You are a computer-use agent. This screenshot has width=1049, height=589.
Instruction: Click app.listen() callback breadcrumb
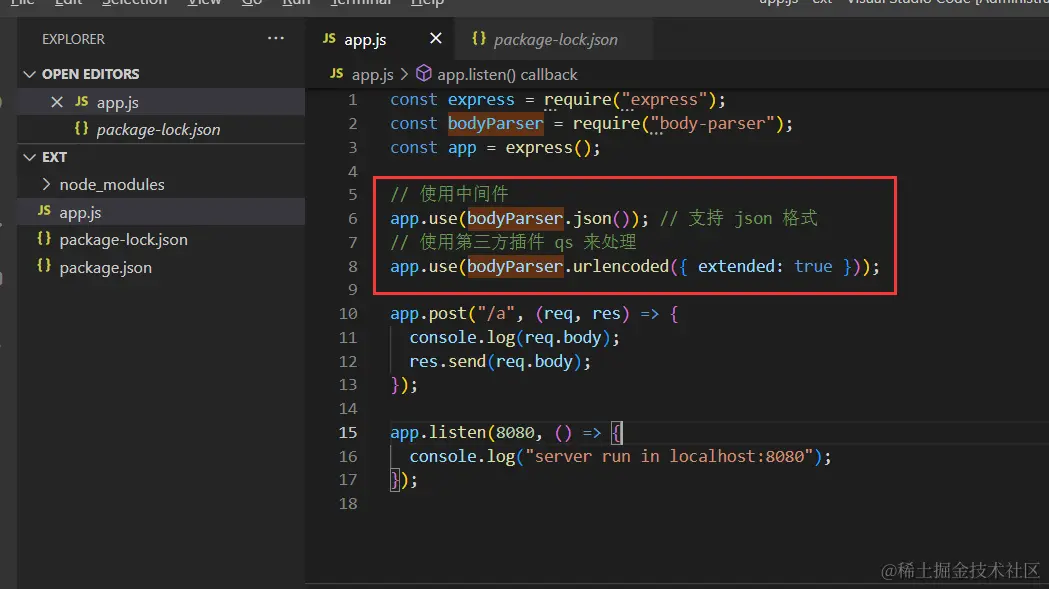[x=507, y=74]
